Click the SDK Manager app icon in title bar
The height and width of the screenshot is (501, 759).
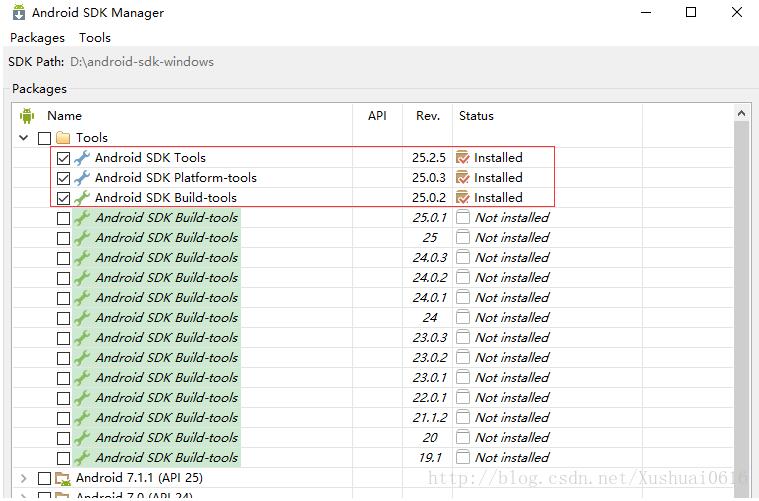point(19,13)
